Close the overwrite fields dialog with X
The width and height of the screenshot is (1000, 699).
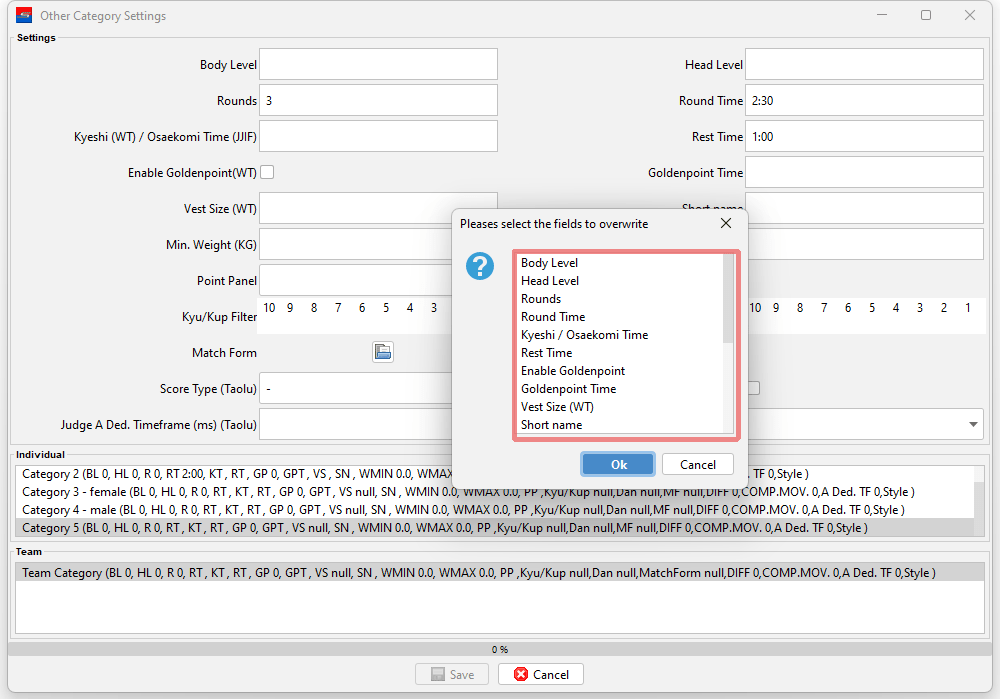[x=726, y=223]
